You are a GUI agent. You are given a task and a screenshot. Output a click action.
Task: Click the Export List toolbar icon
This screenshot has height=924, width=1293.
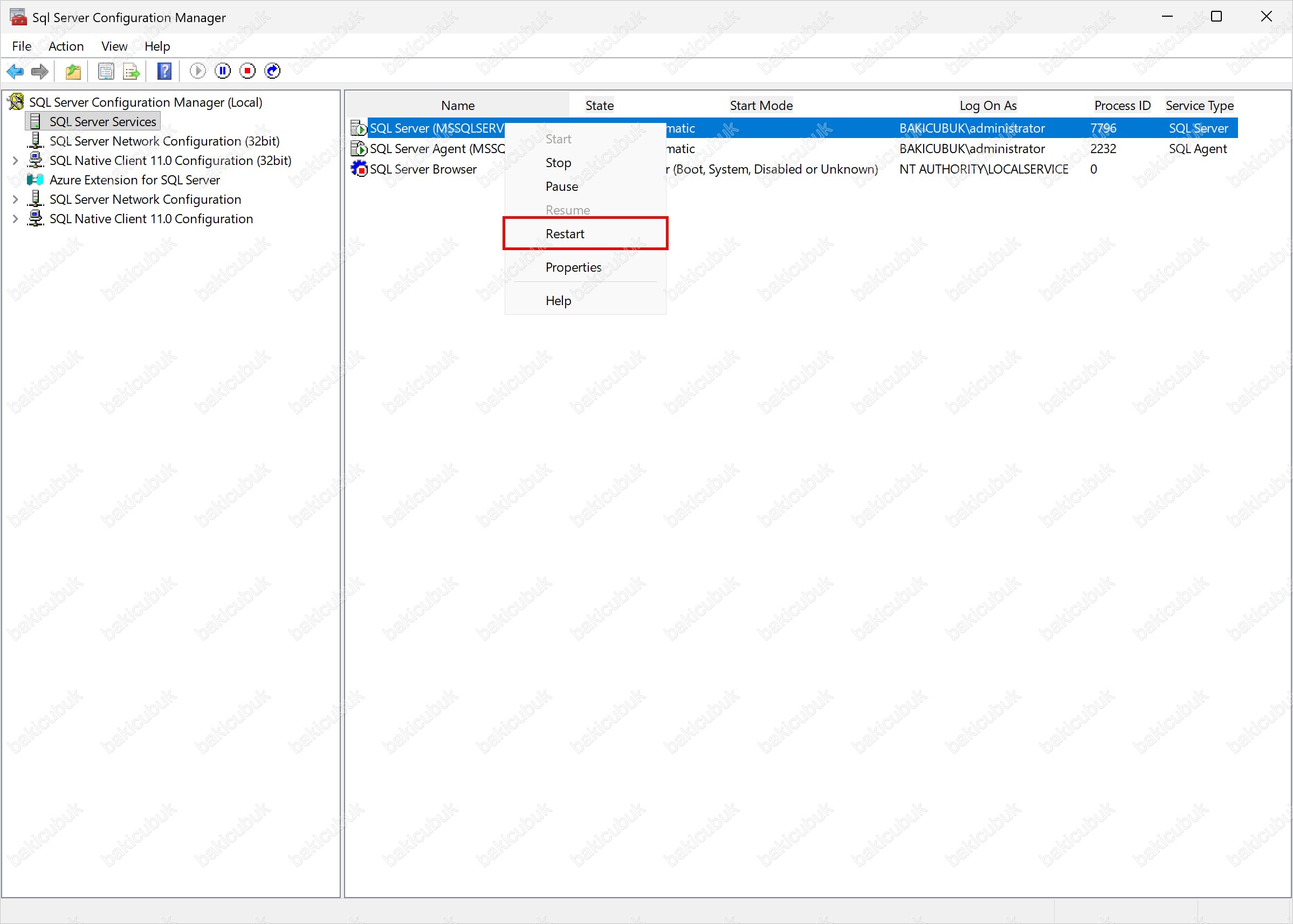[132, 71]
